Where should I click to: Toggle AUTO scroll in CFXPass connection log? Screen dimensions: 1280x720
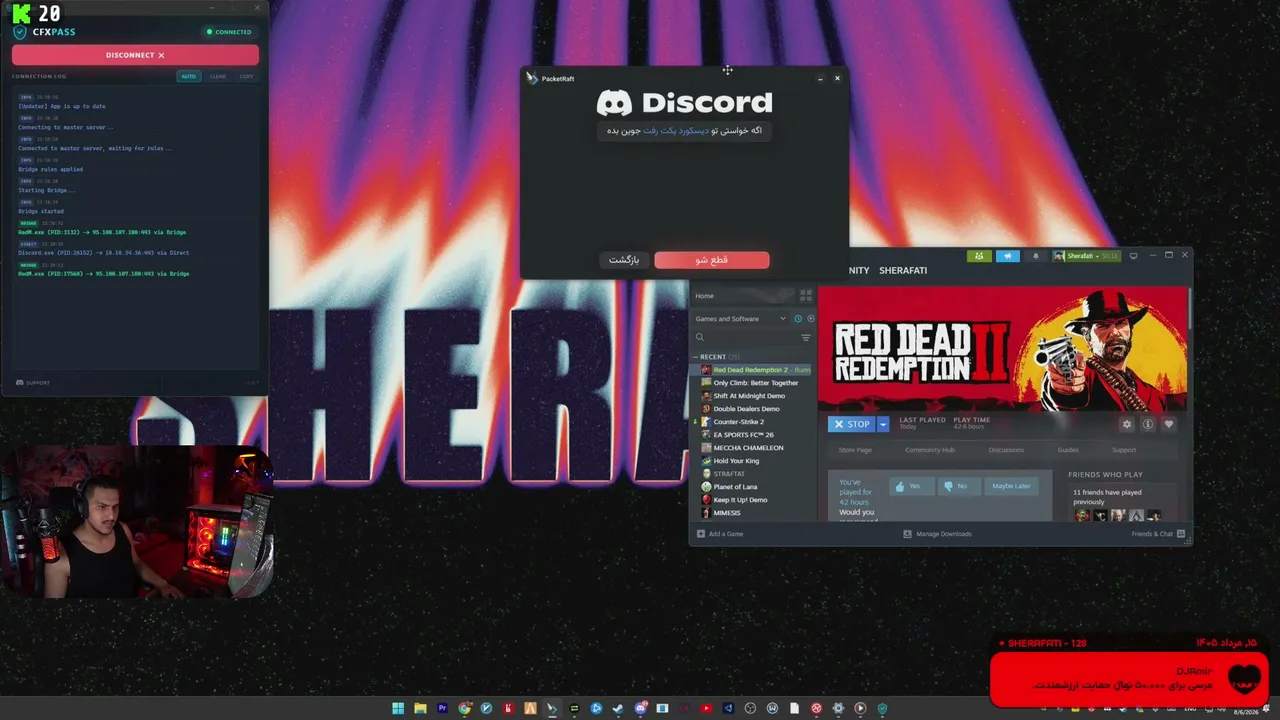point(188,76)
